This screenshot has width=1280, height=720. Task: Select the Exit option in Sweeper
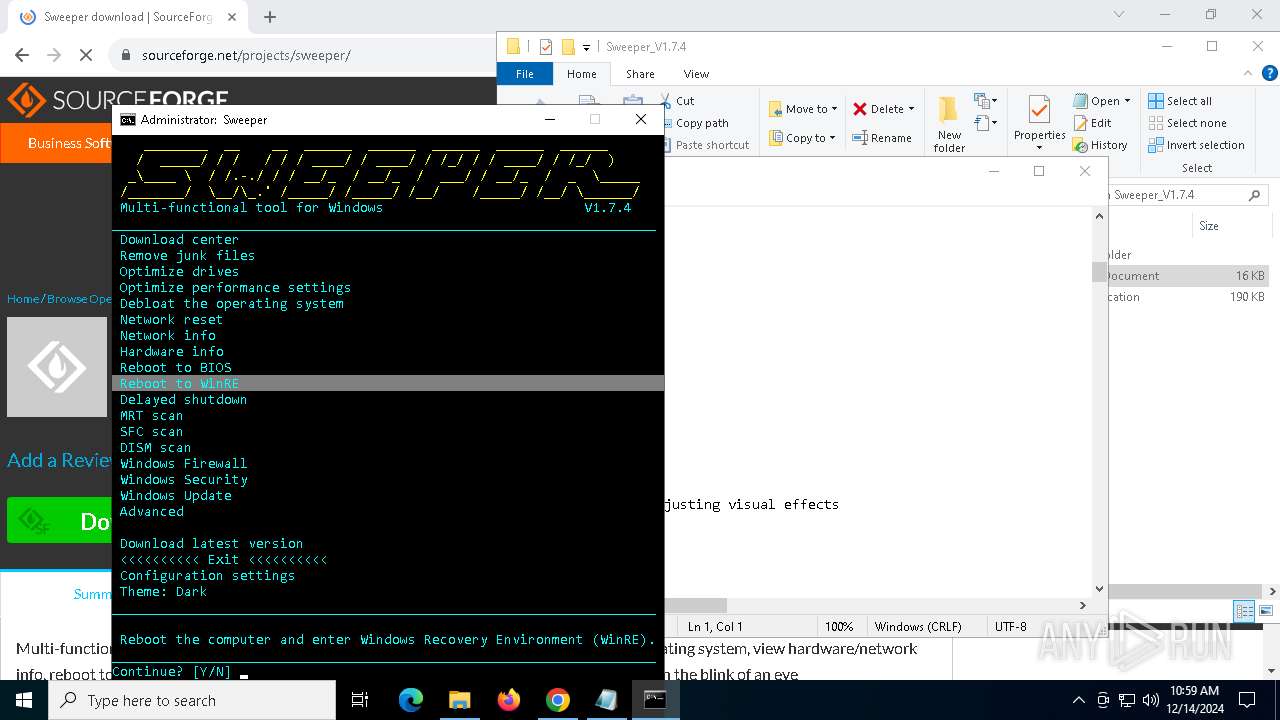388,560
